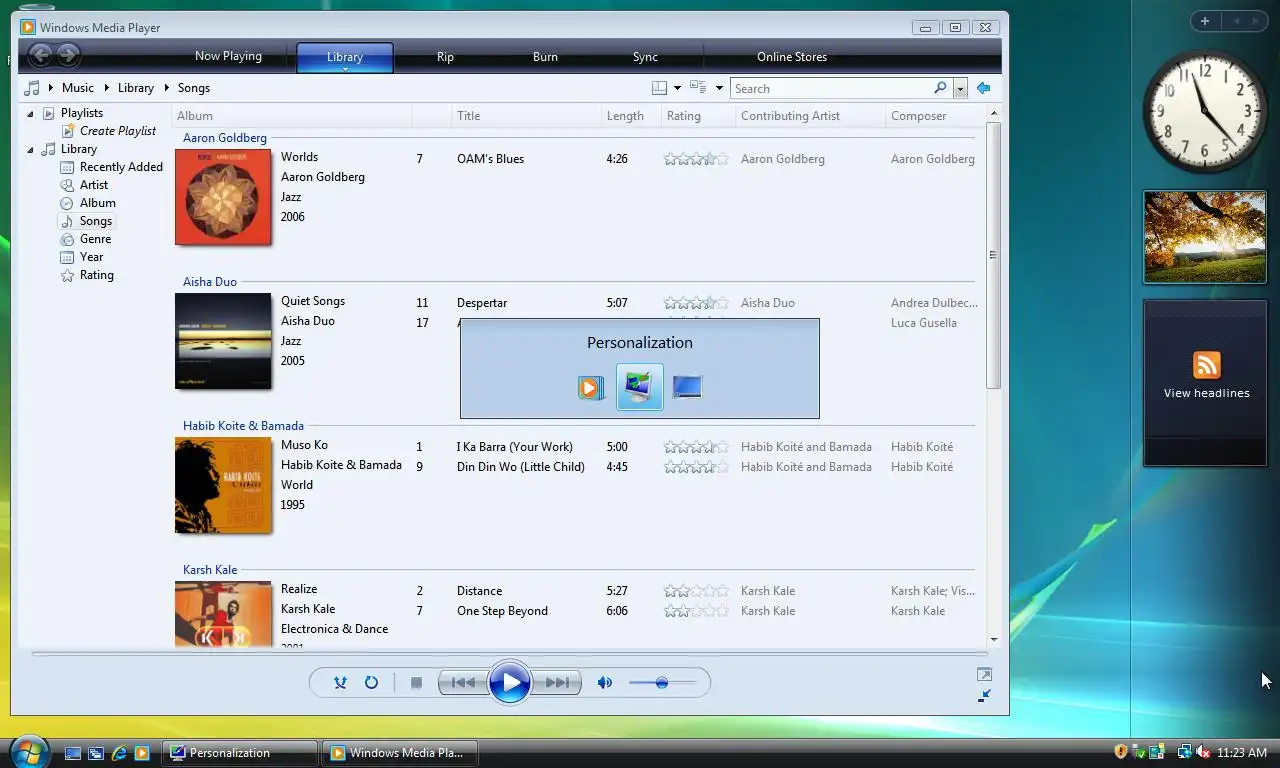Click the Aaron Goldberg group header
The width and height of the screenshot is (1280, 768).
[225, 138]
